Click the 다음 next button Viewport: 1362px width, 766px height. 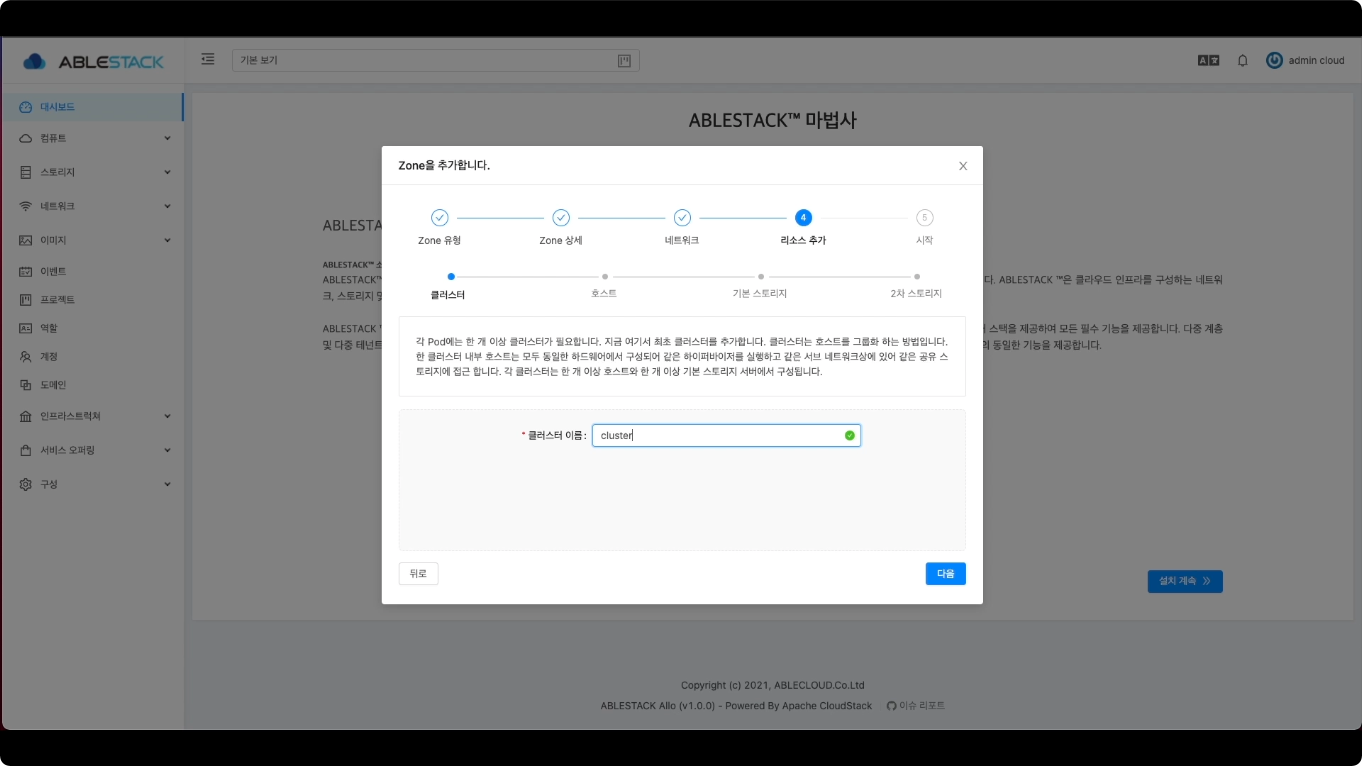[945, 573]
